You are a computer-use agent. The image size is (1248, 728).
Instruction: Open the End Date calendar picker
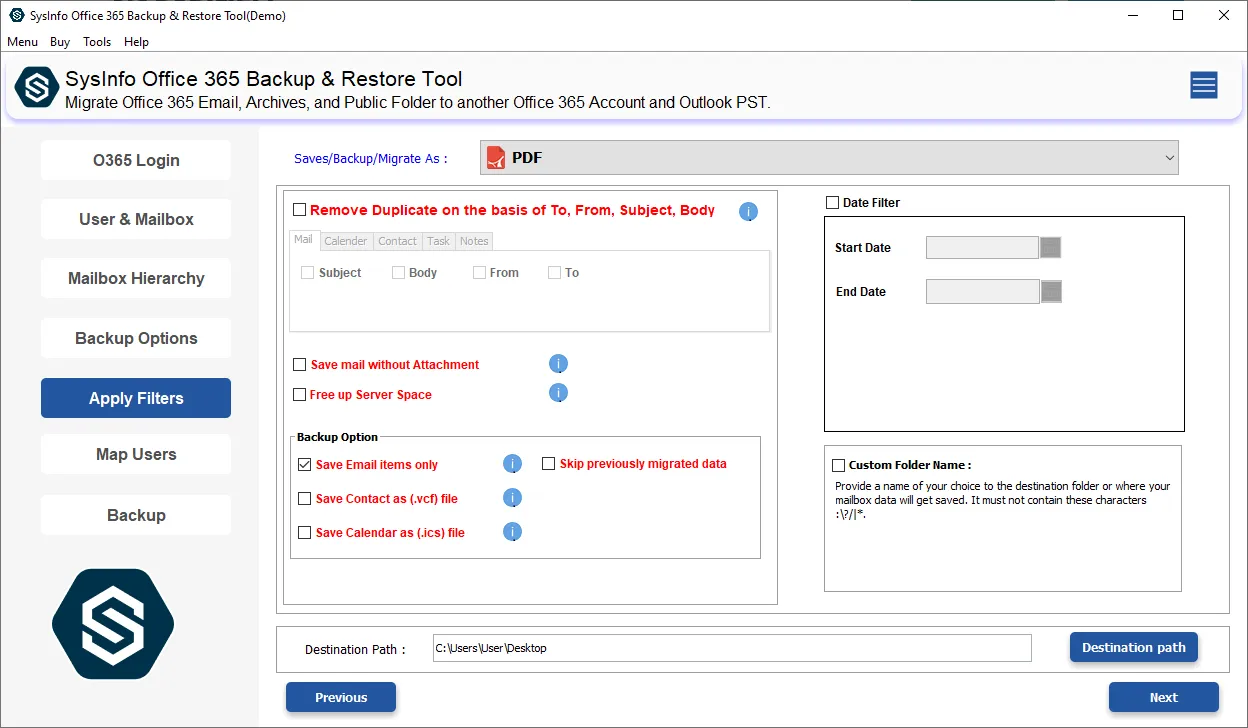pyautogui.click(x=1050, y=292)
